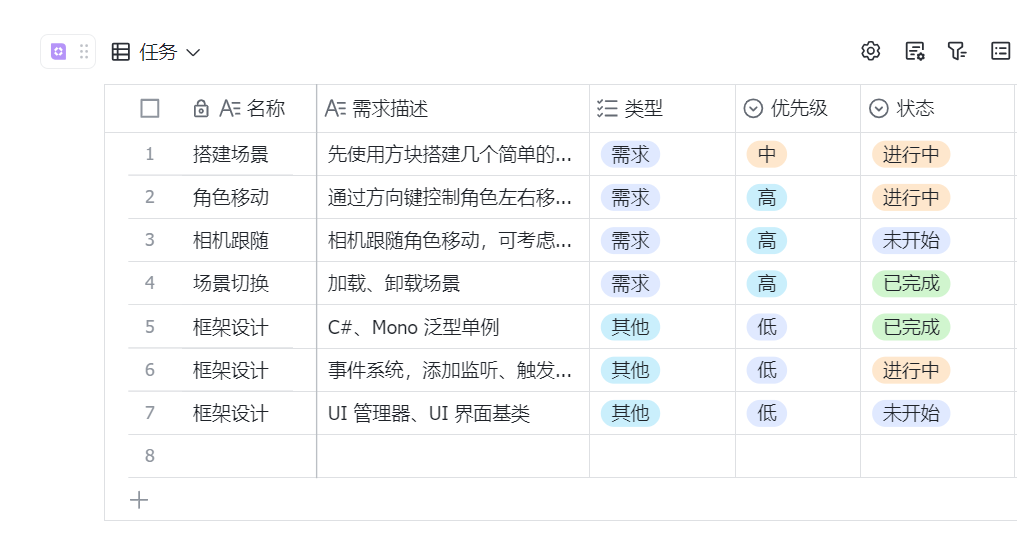
Task: Click the field configuration icon in the toolbar
Action: point(914,51)
